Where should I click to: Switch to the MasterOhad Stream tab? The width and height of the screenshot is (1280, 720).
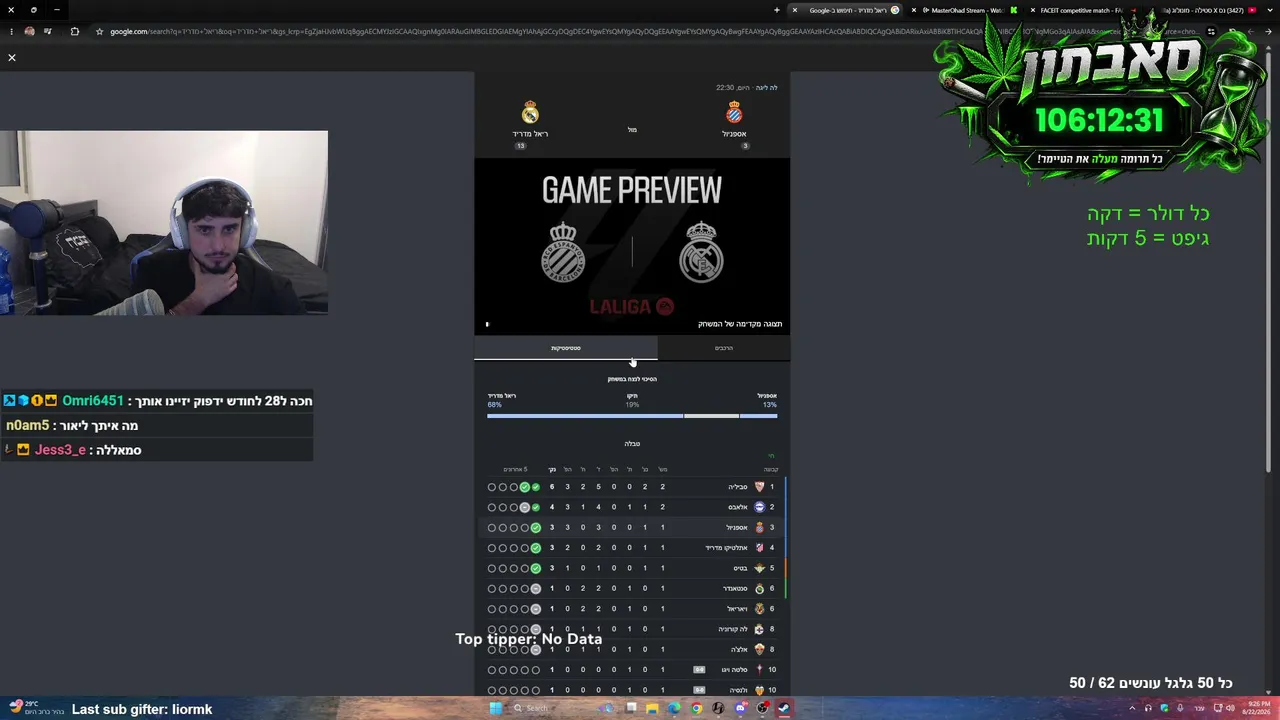coord(968,10)
